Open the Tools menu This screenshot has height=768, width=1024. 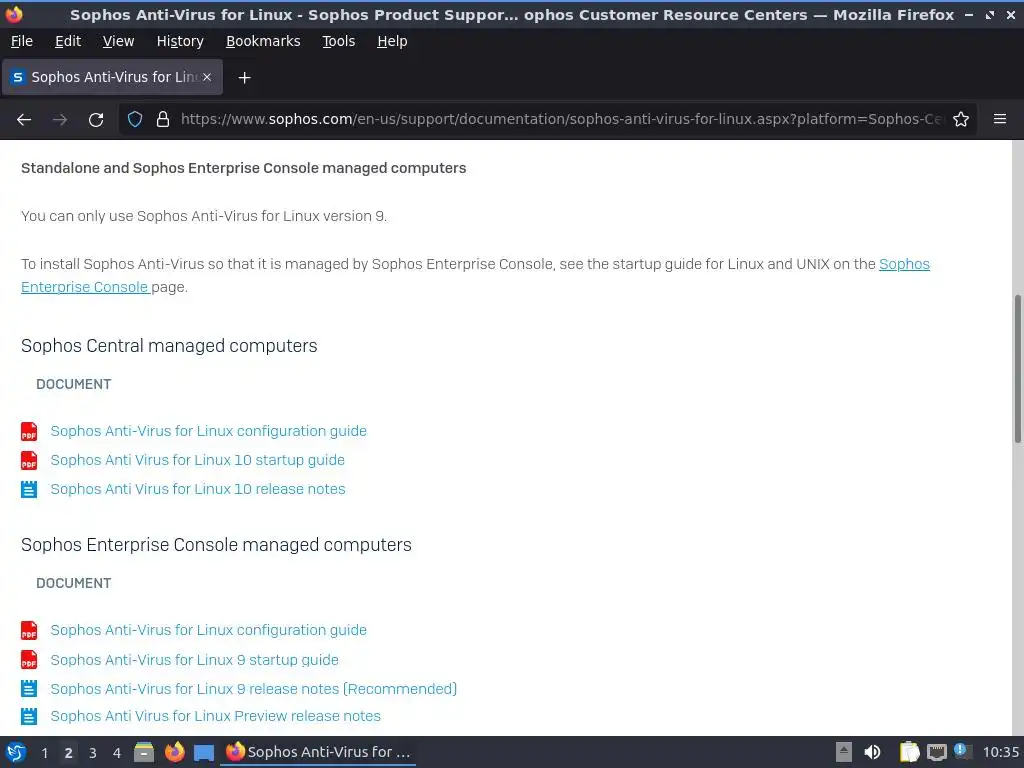coord(338,41)
